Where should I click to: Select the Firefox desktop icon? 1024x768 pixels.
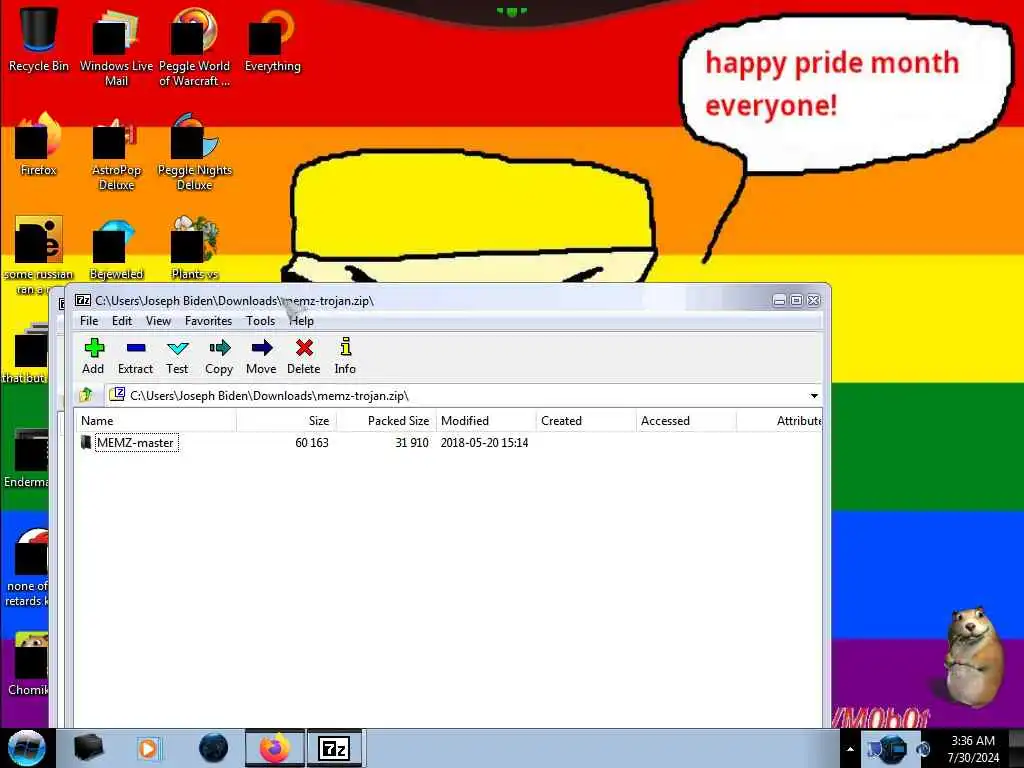(39, 144)
